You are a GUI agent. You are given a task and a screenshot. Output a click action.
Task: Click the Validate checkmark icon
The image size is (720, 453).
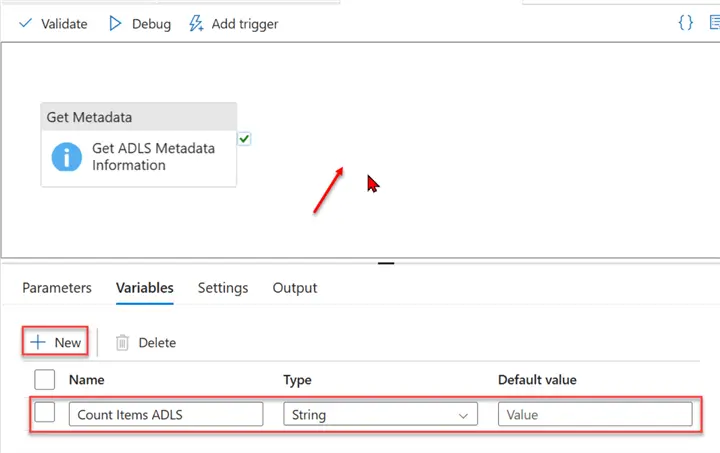26,23
